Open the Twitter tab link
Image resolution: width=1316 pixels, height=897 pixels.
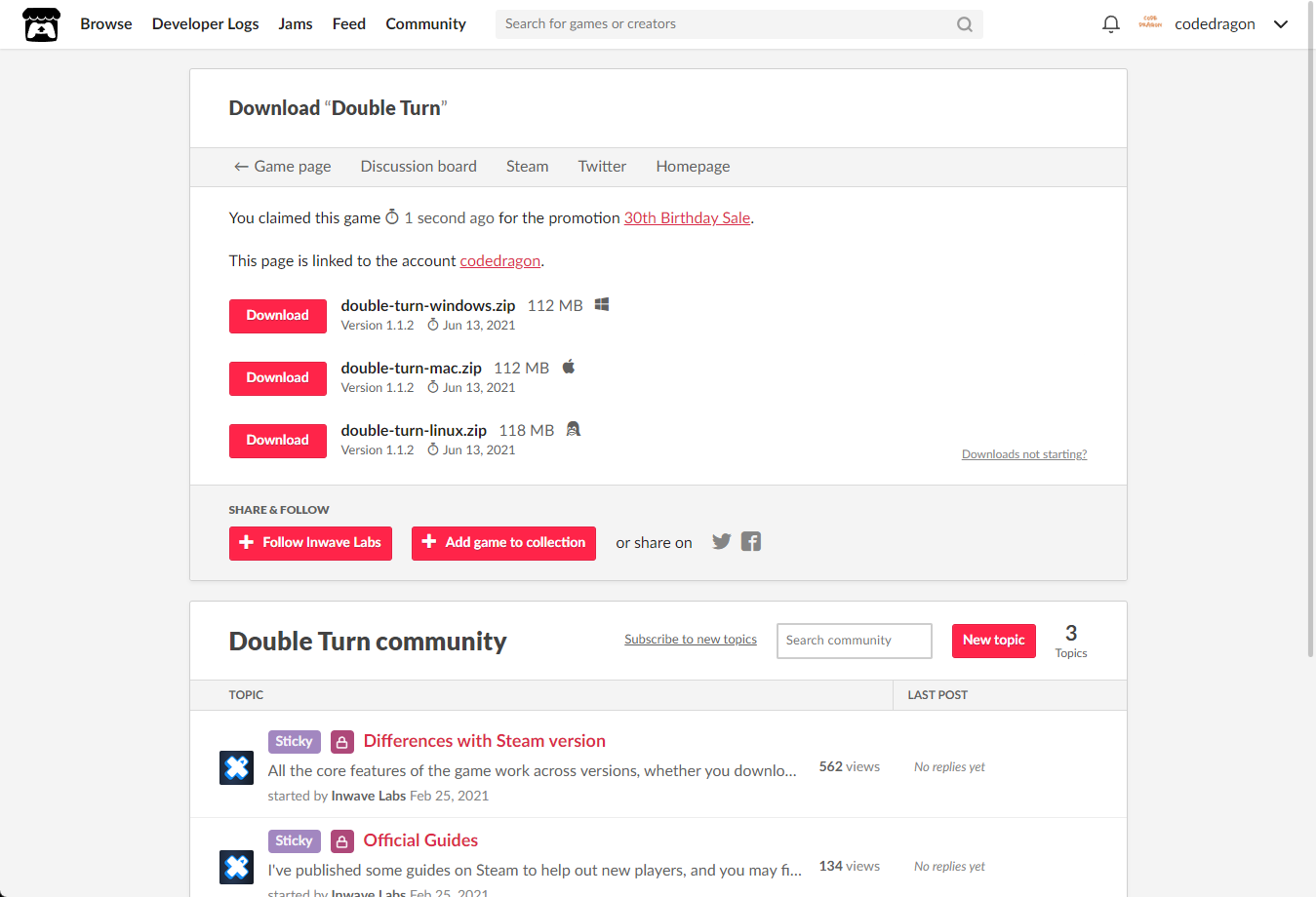pos(602,167)
